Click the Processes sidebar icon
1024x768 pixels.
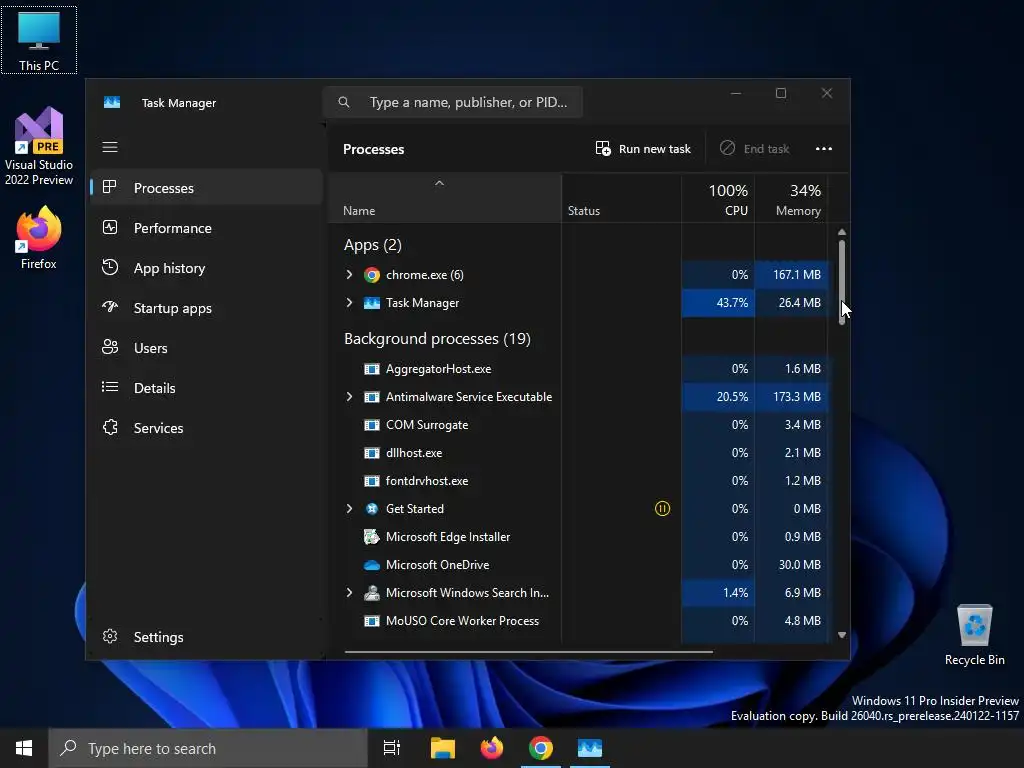(110, 187)
